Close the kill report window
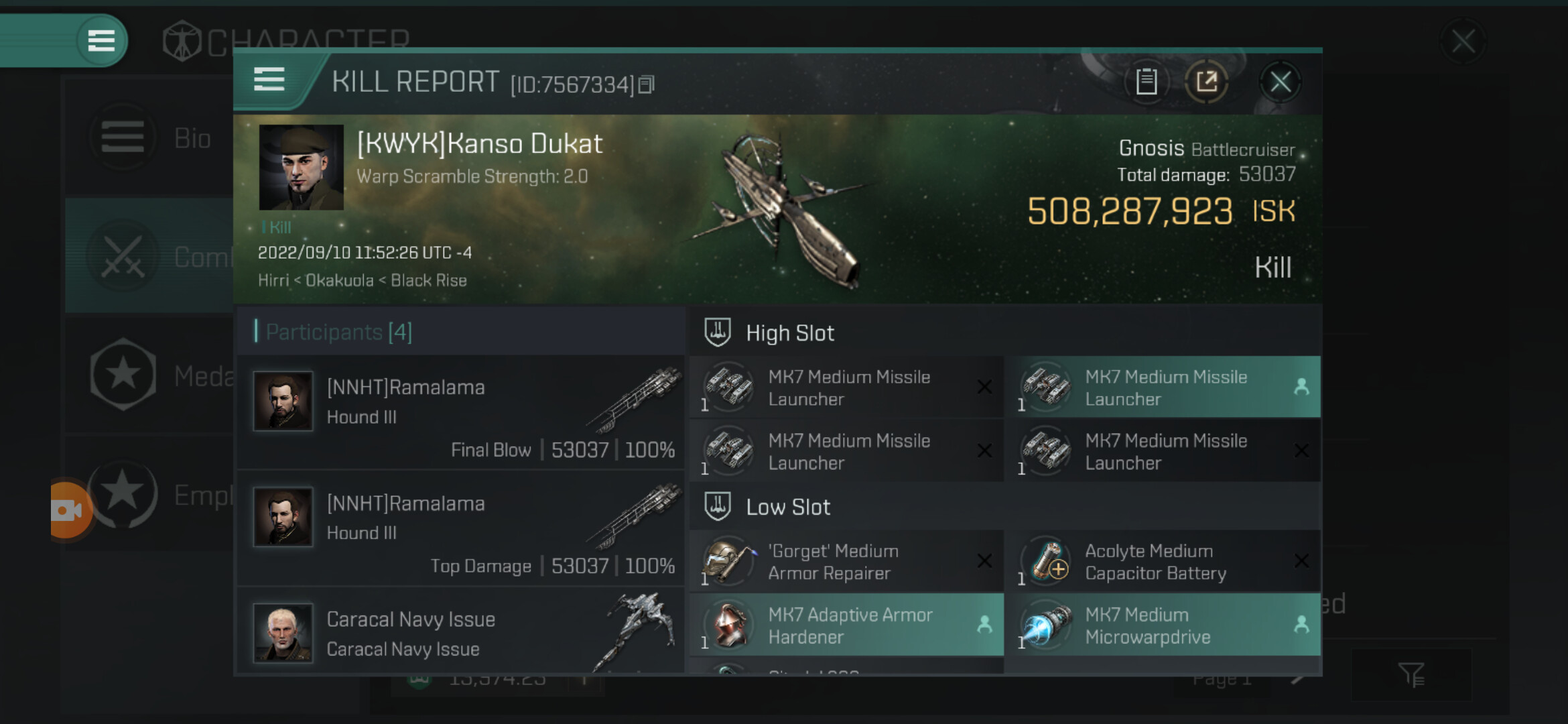1568x724 pixels. coord(1280,82)
